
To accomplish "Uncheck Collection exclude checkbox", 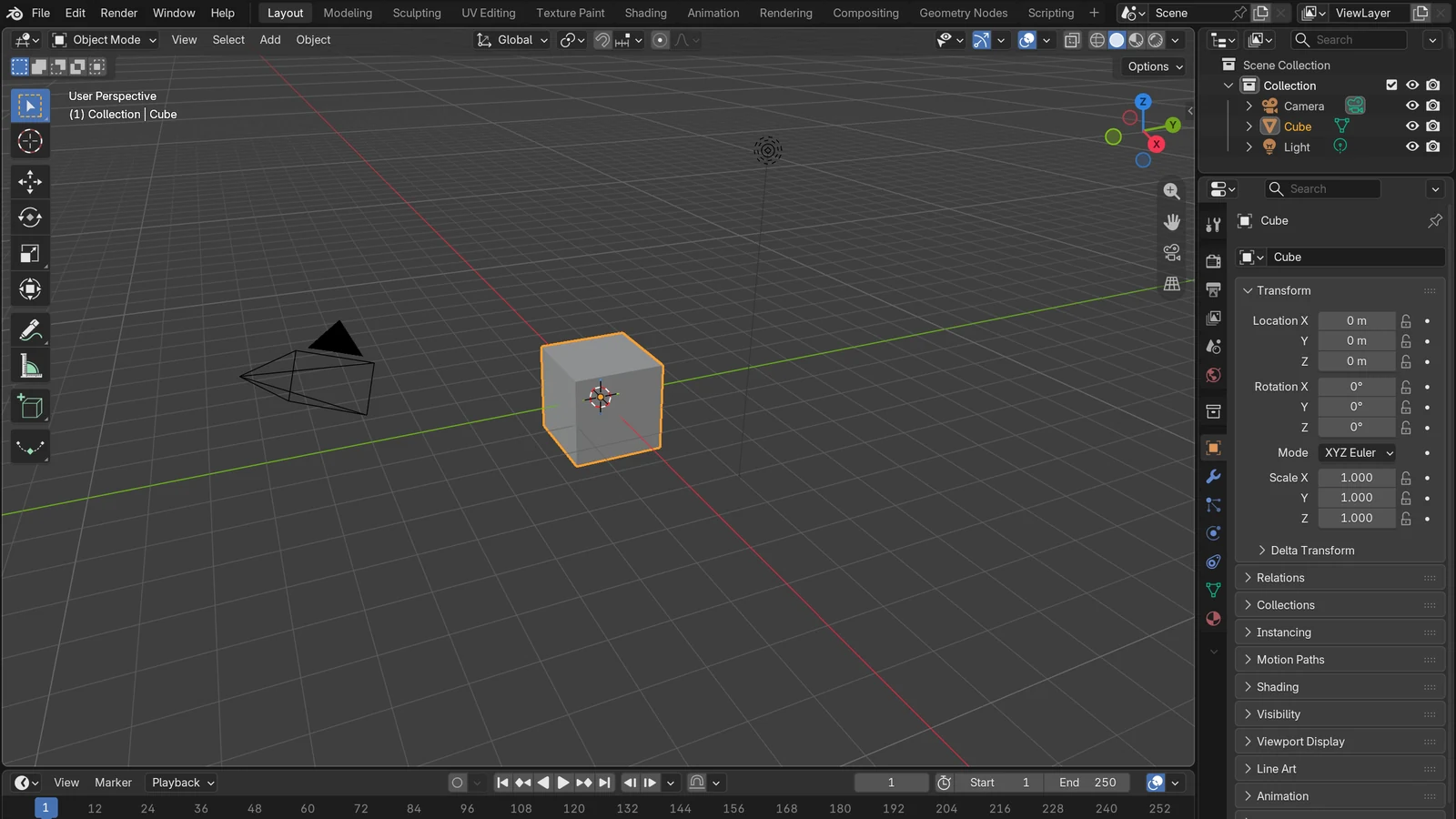I will click(1391, 86).
